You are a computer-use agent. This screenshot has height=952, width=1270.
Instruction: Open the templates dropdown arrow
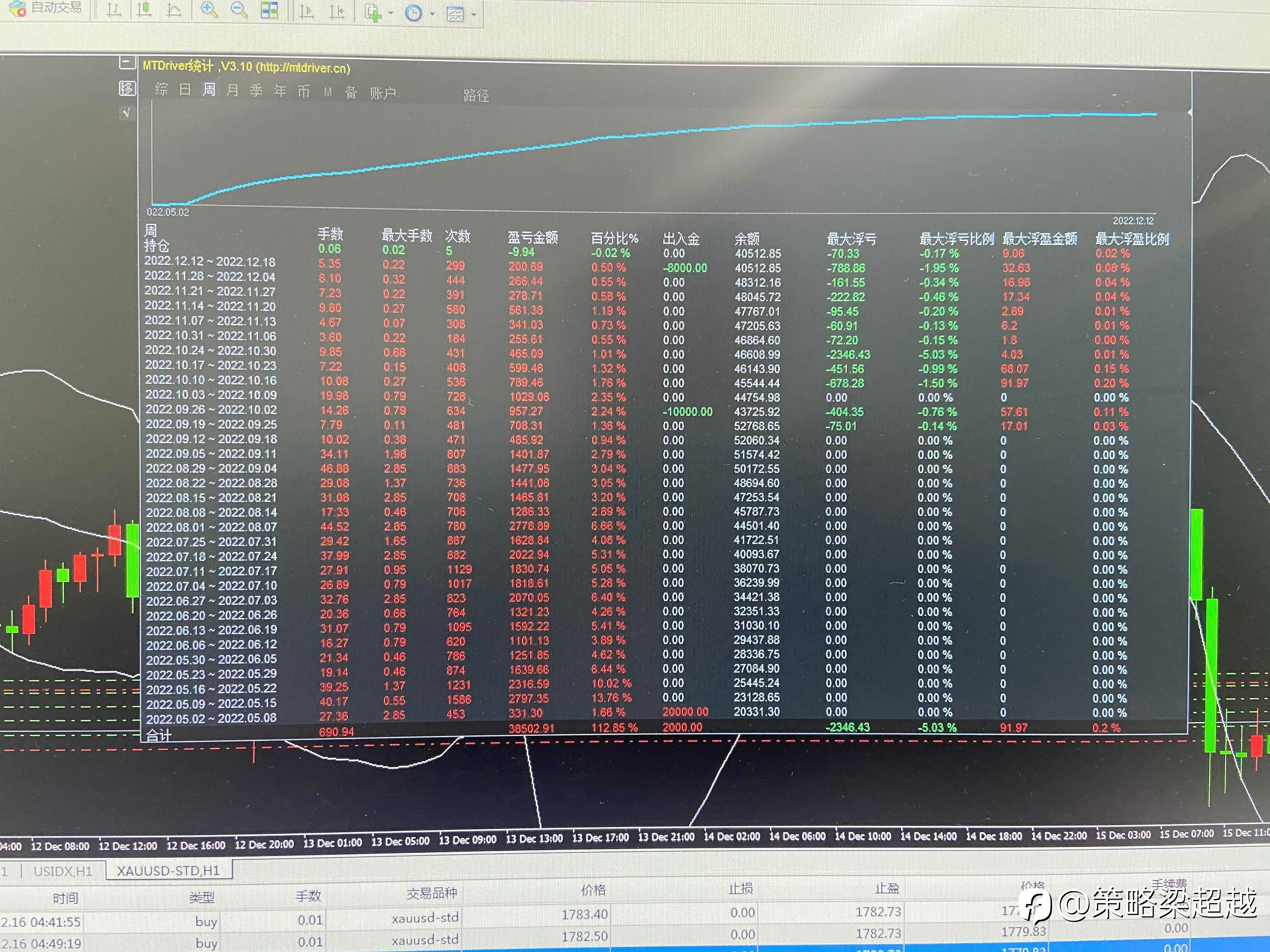coord(474,14)
